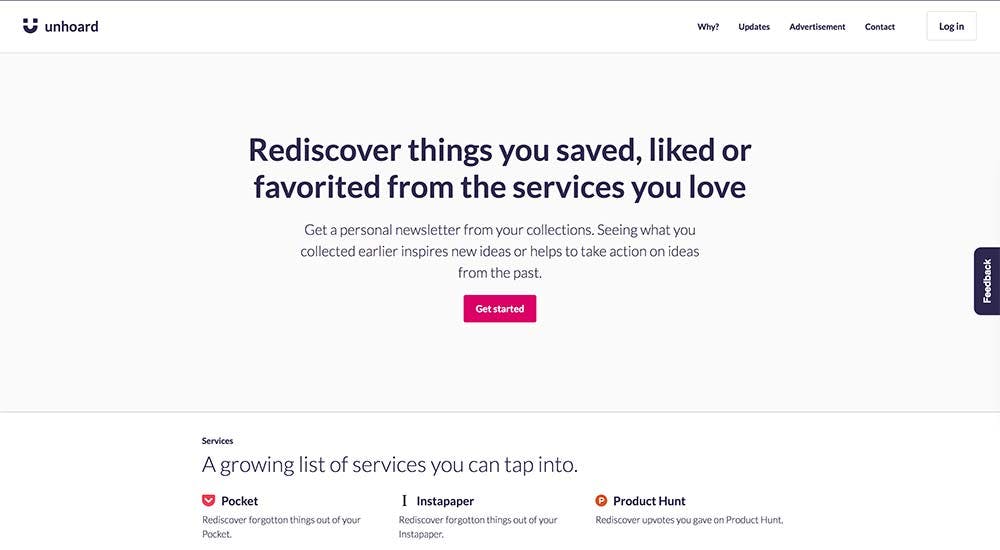The width and height of the screenshot is (1000, 550).
Task: Click the small Services section label
Action: 217,441
